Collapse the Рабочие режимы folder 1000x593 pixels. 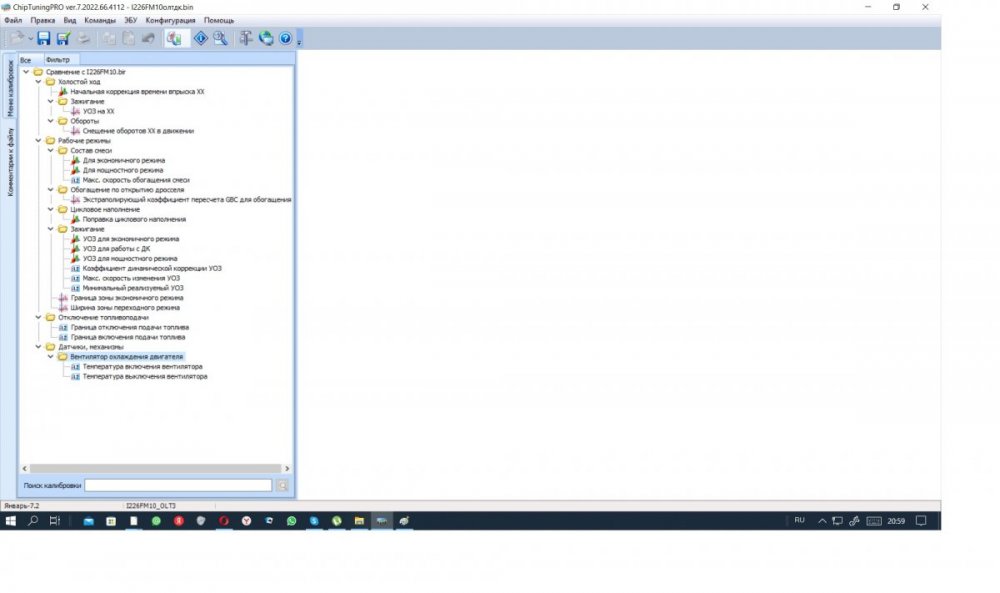click(x=38, y=141)
